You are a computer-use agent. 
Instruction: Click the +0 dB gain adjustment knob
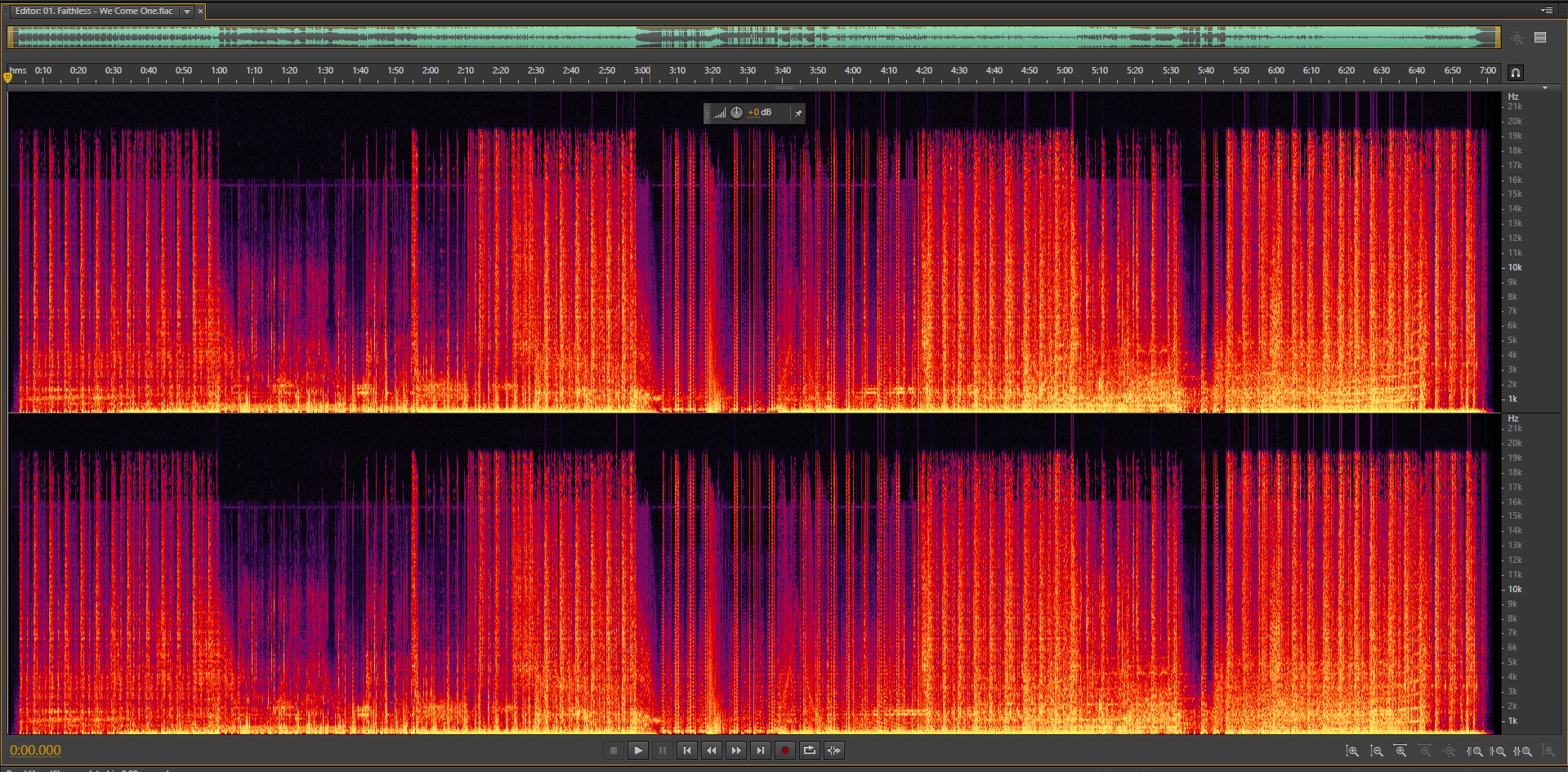pyautogui.click(x=736, y=113)
